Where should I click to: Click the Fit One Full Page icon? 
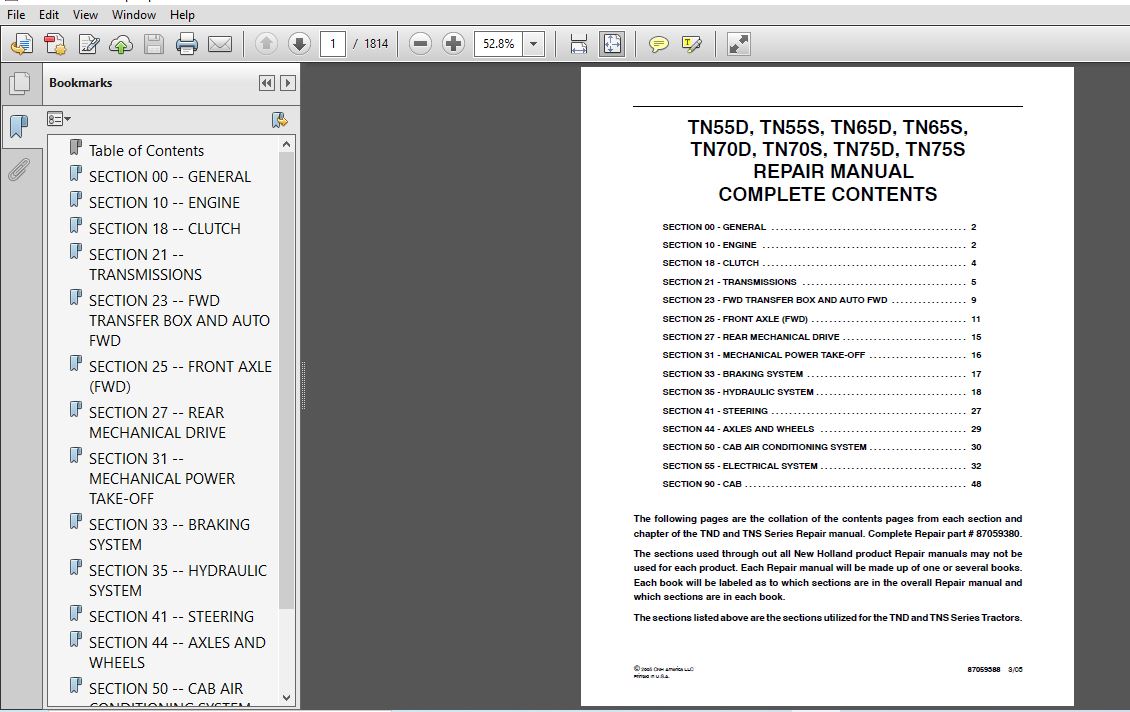pyautogui.click(x=612, y=44)
